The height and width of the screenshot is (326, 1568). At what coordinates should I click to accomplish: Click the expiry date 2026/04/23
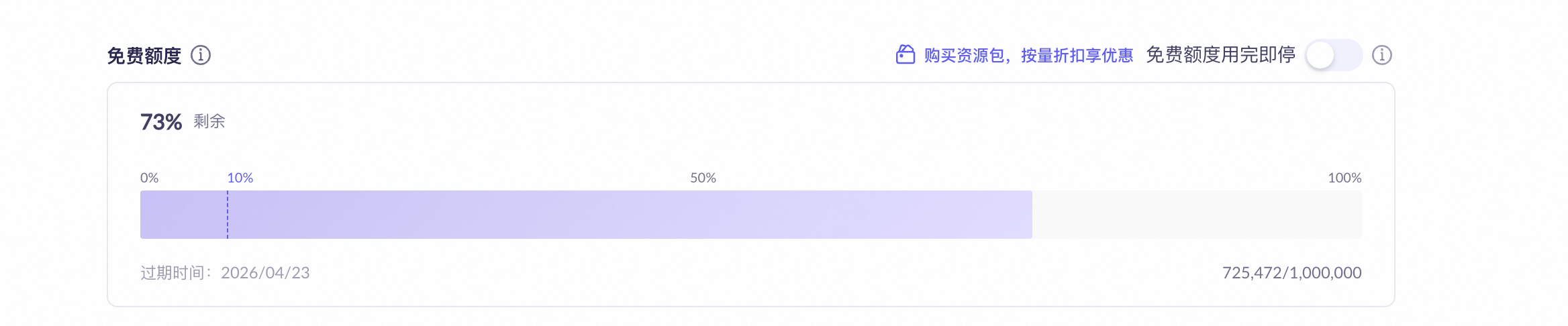point(265,273)
